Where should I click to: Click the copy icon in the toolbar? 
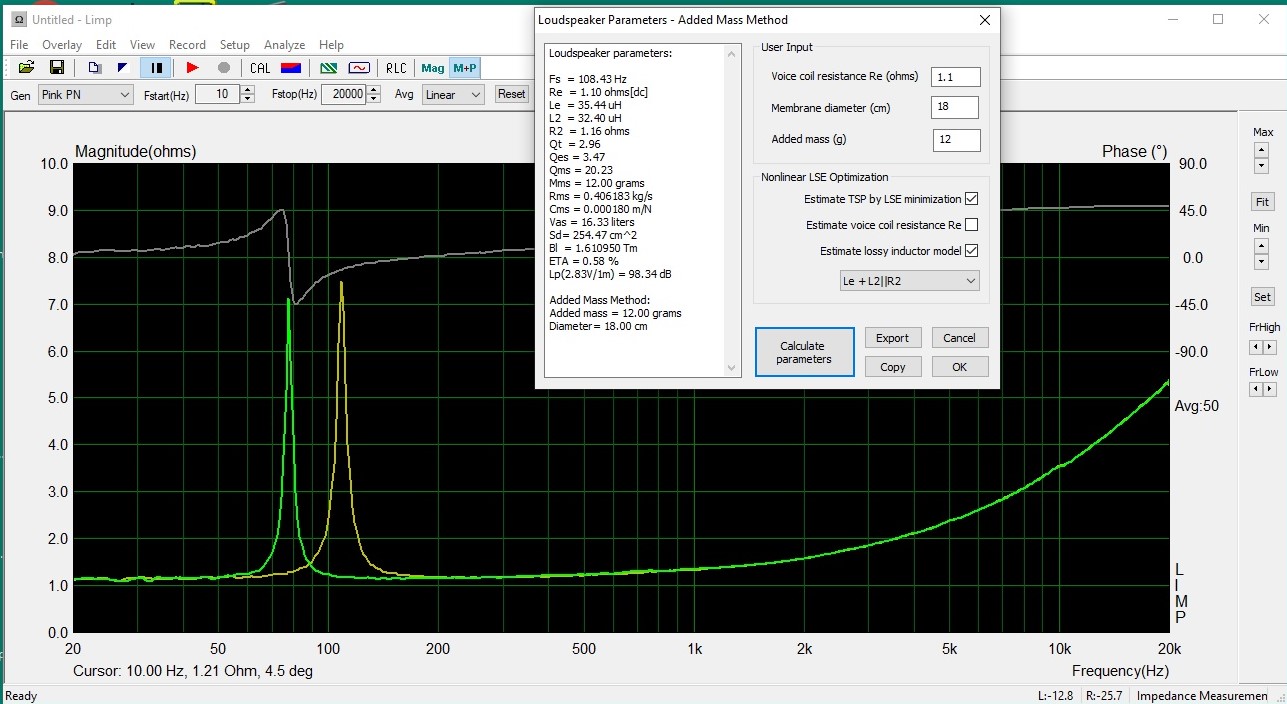coord(94,68)
